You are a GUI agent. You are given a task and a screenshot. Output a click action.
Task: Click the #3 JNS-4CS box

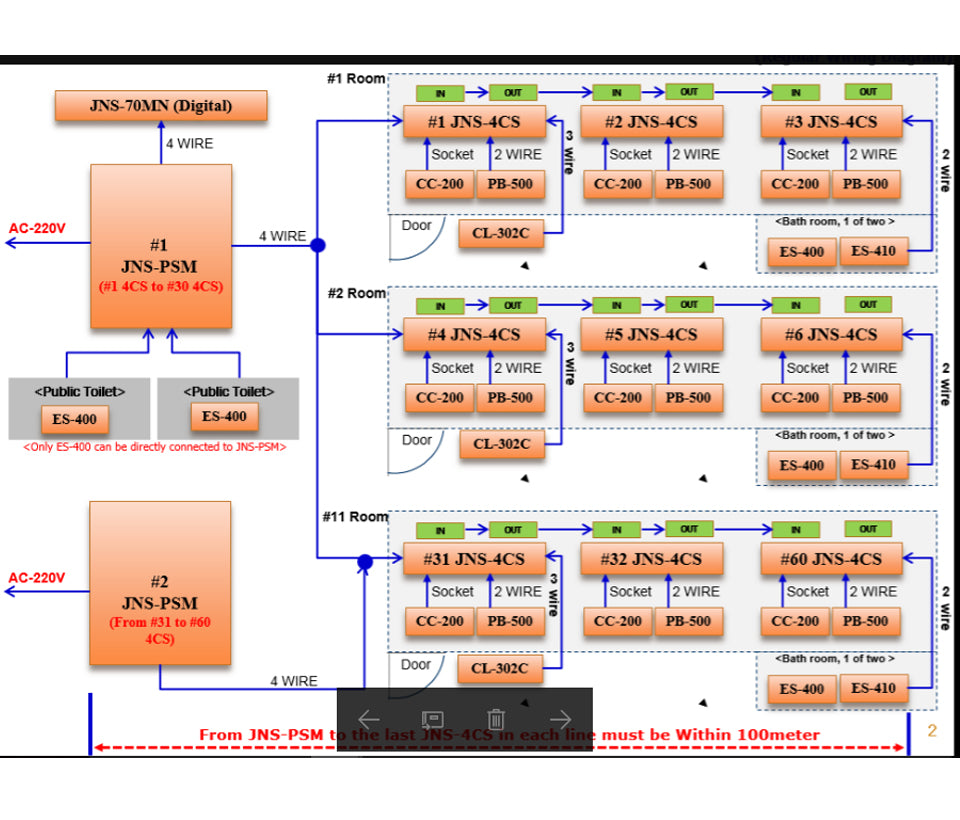click(x=832, y=122)
